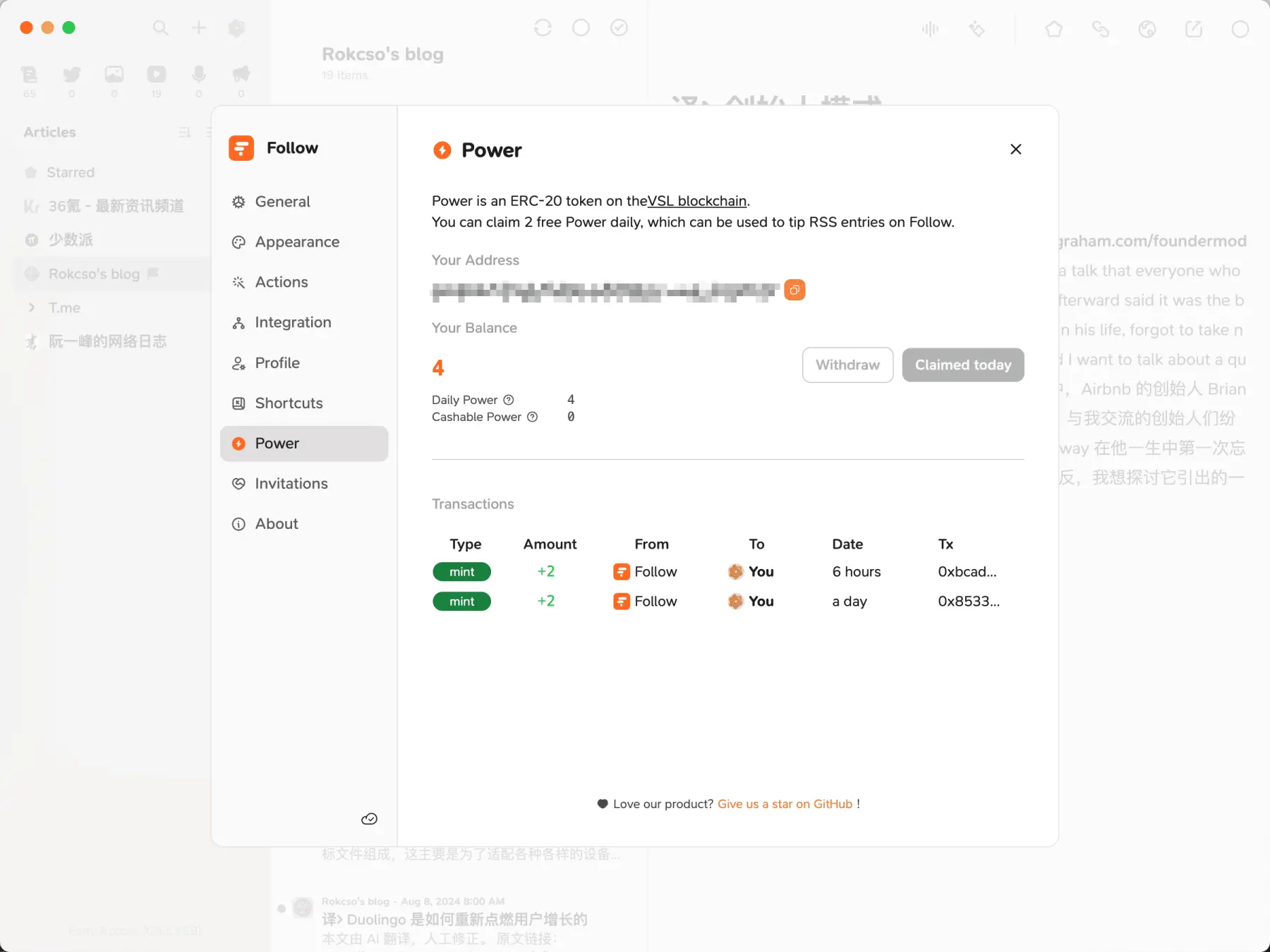This screenshot has height=952, width=1270.
Task: Click the Claimed today button
Action: 963,365
